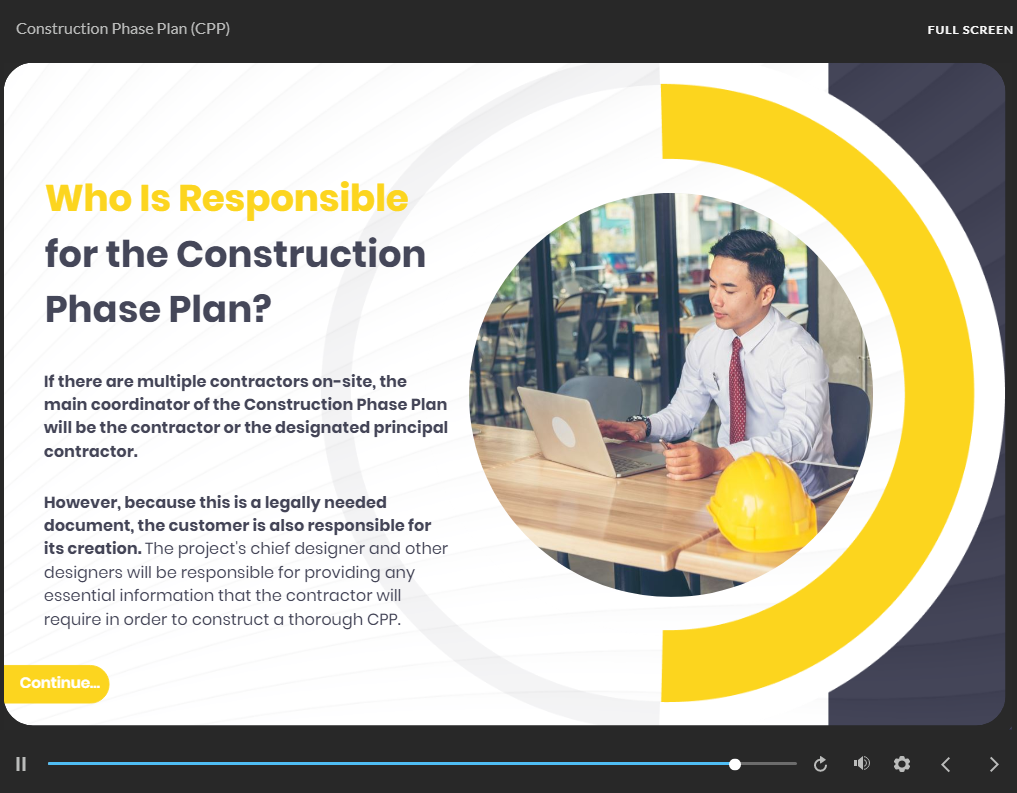Click the man's face in the circular photo

(741, 284)
